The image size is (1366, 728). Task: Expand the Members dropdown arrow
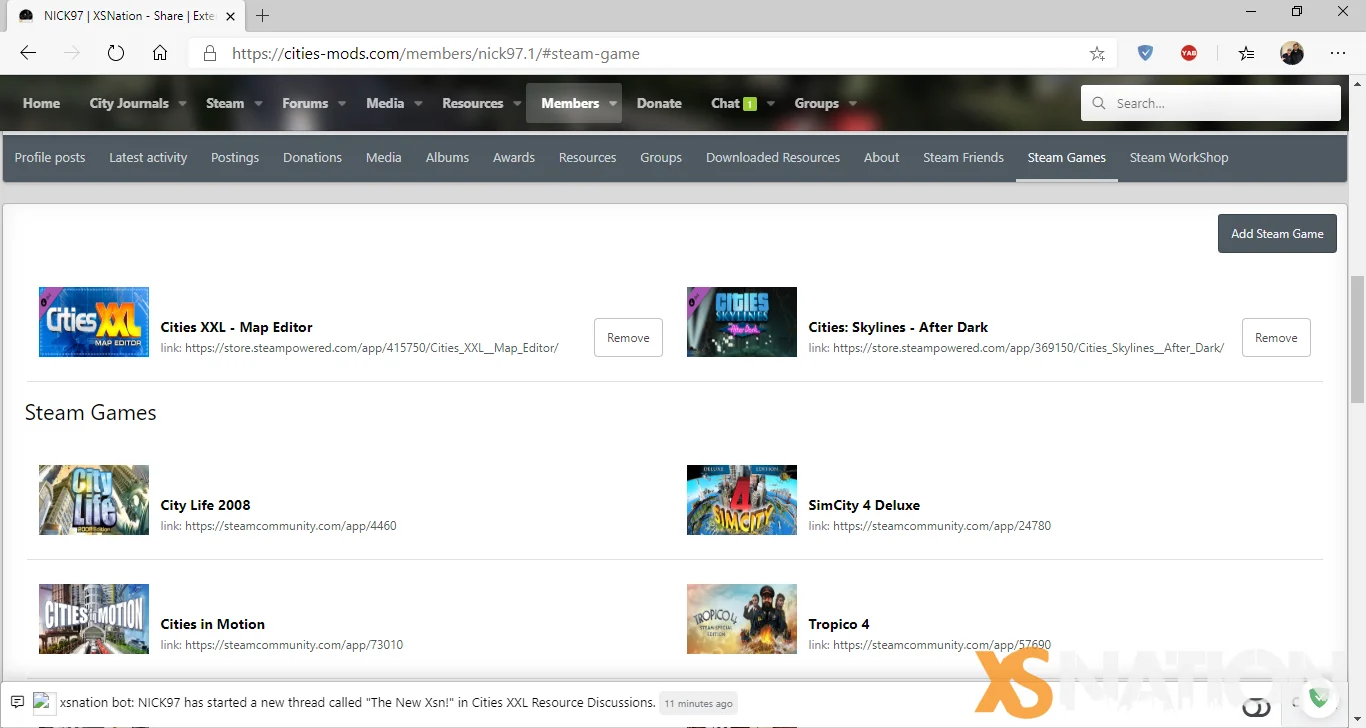pos(613,103)
